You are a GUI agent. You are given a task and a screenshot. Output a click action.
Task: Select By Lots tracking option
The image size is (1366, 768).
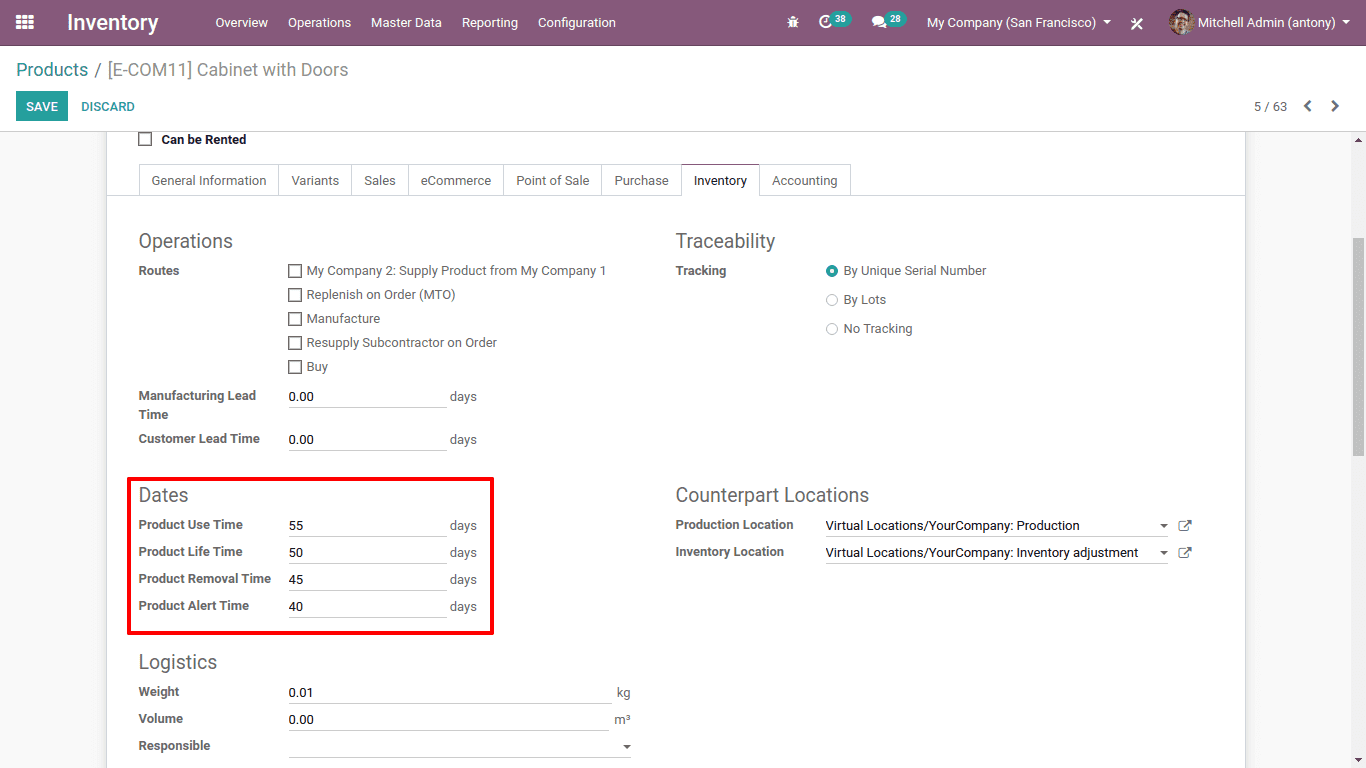pyautogui.click(x=832, y=300)
